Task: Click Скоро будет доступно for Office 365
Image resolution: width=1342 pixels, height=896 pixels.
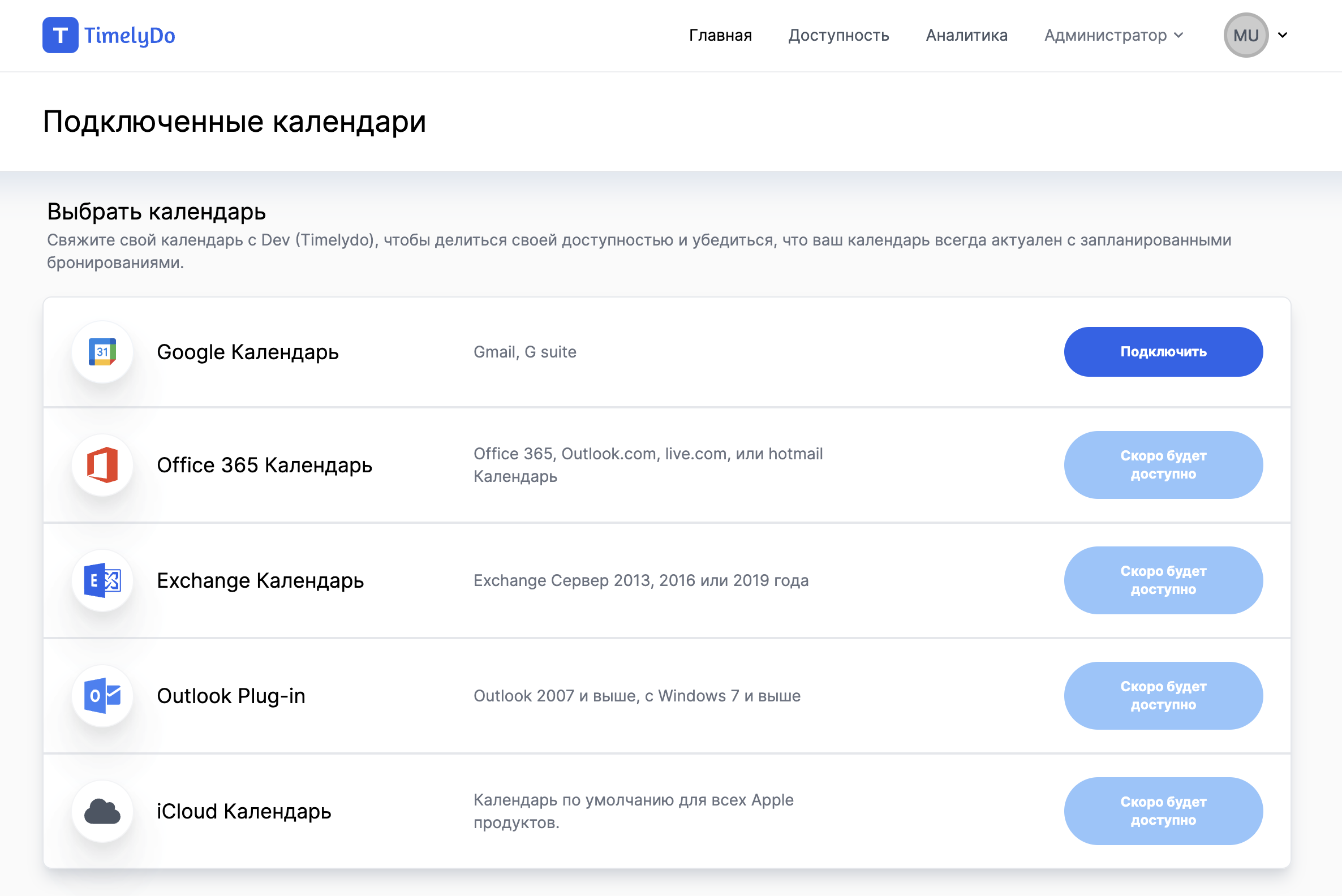Action: pos(1163,465)
